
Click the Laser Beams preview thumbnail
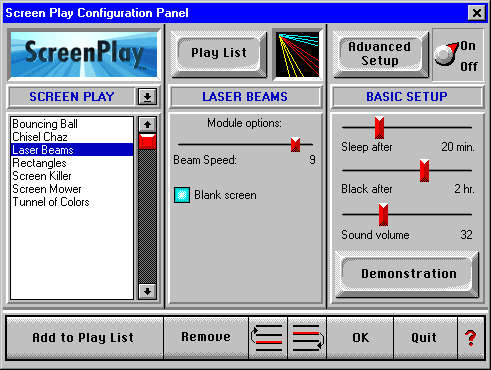coord(298,55)
